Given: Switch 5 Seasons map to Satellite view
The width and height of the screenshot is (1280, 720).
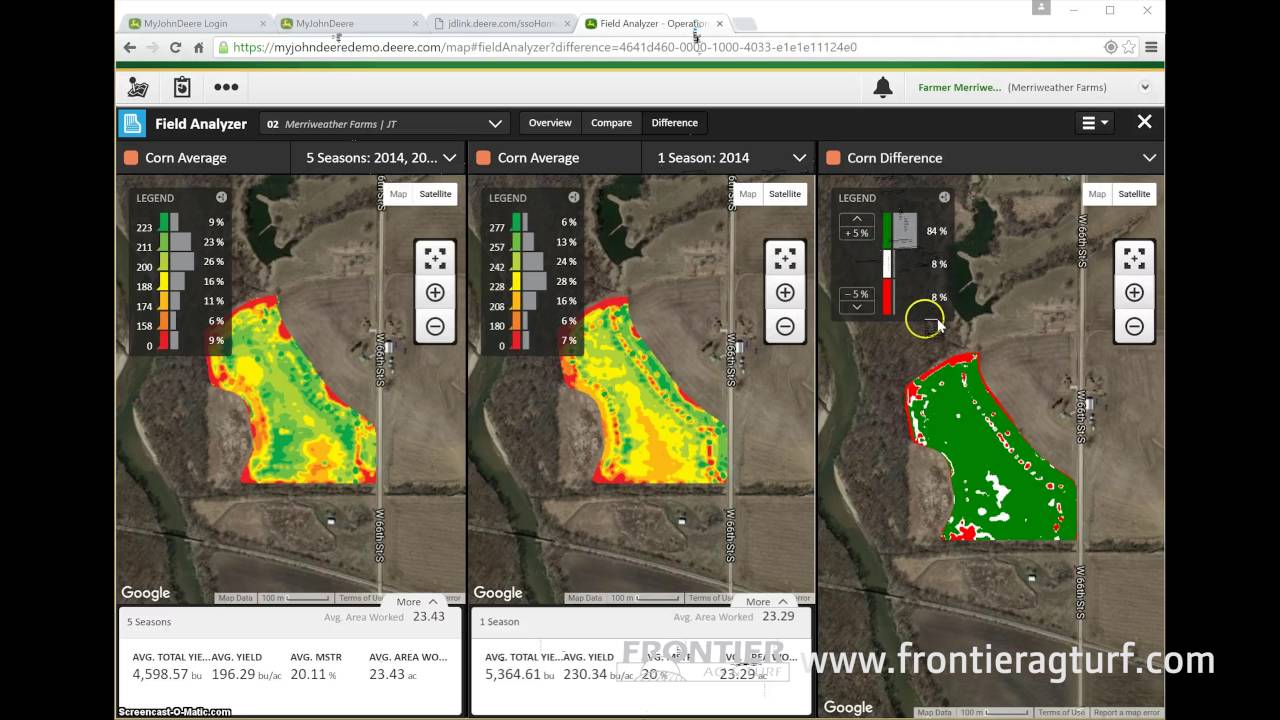Looking at the screenshot, I should [435, 194].
